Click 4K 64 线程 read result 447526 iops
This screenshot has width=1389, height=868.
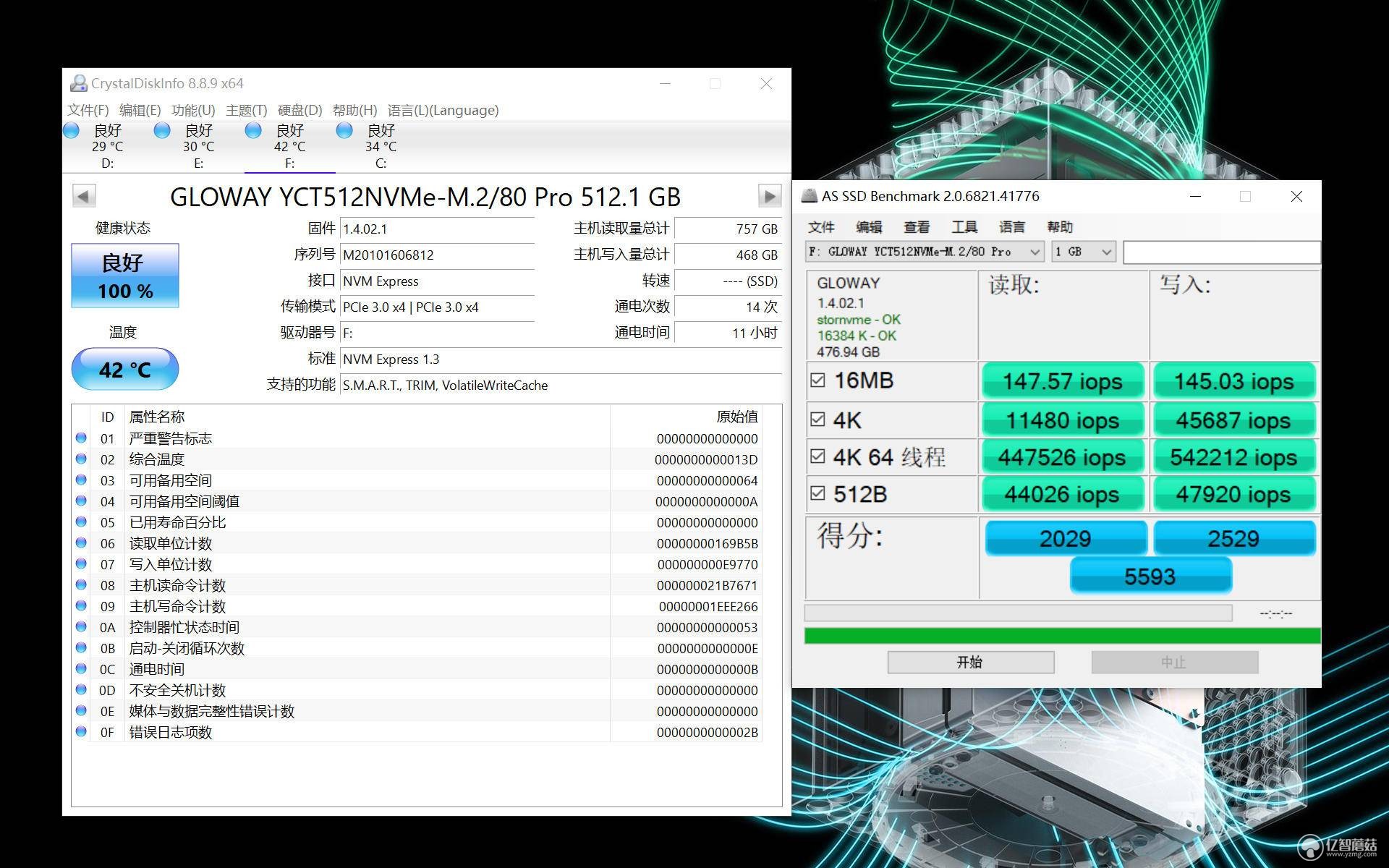coord(1063,457)
